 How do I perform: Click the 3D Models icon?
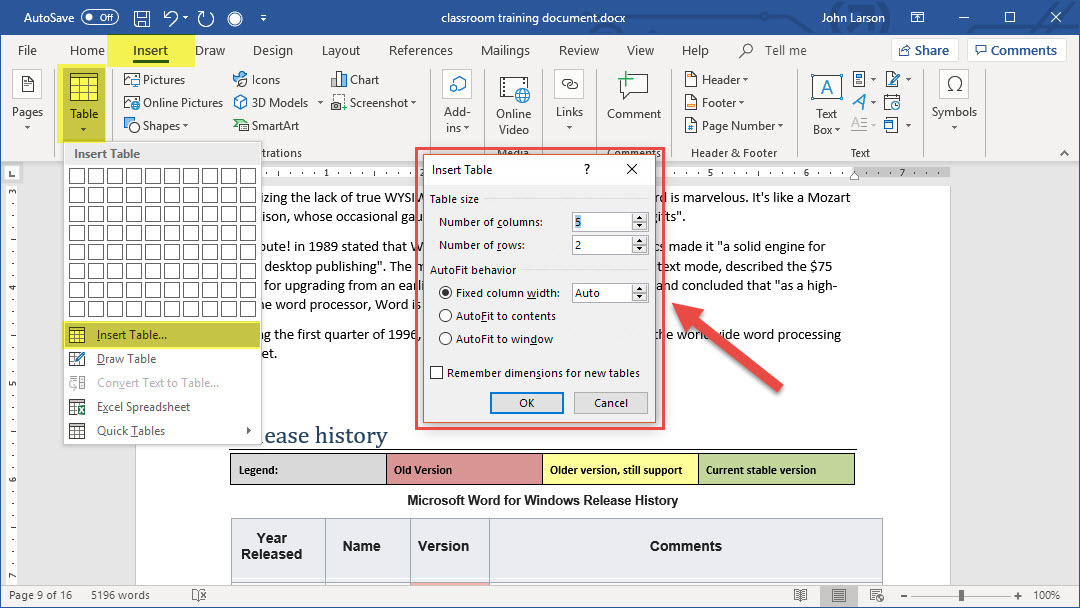point(272,102)
